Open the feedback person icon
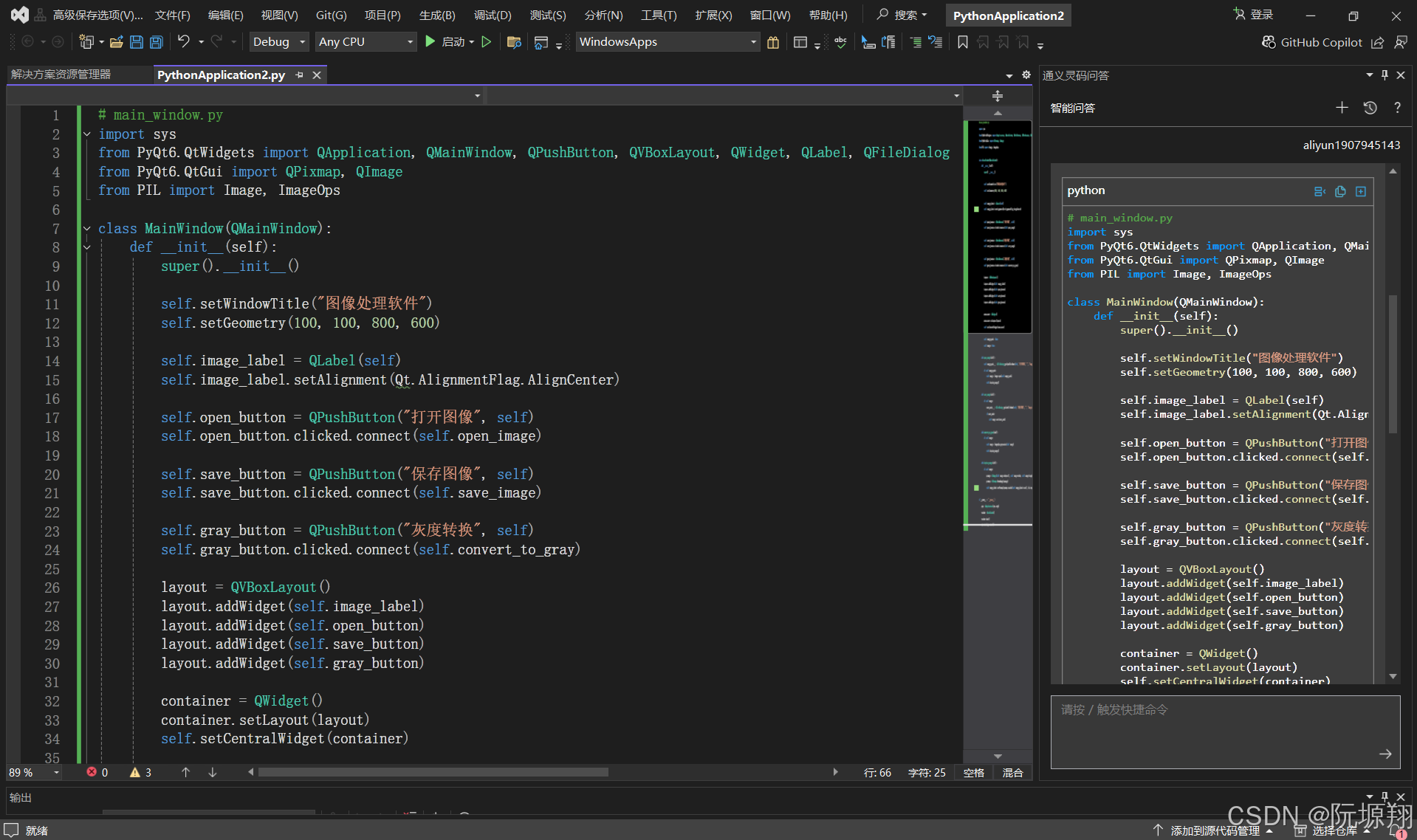This screenshot has height=840, width=1417. (1400, 43)
